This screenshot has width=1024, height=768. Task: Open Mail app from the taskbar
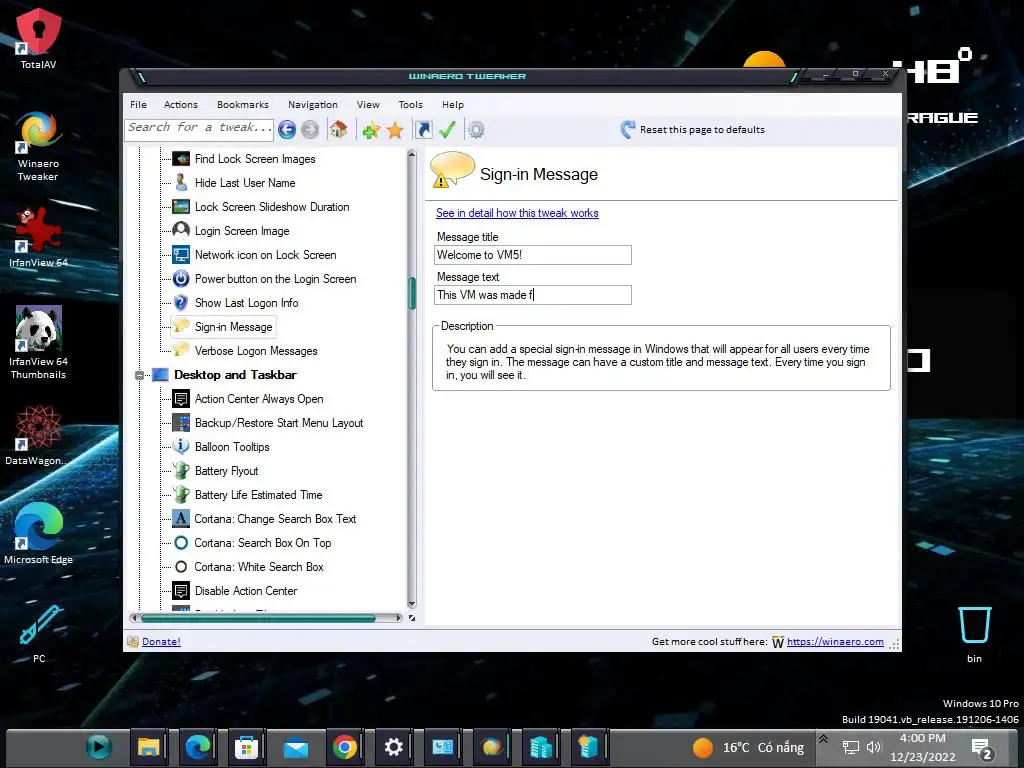(295, 746)
